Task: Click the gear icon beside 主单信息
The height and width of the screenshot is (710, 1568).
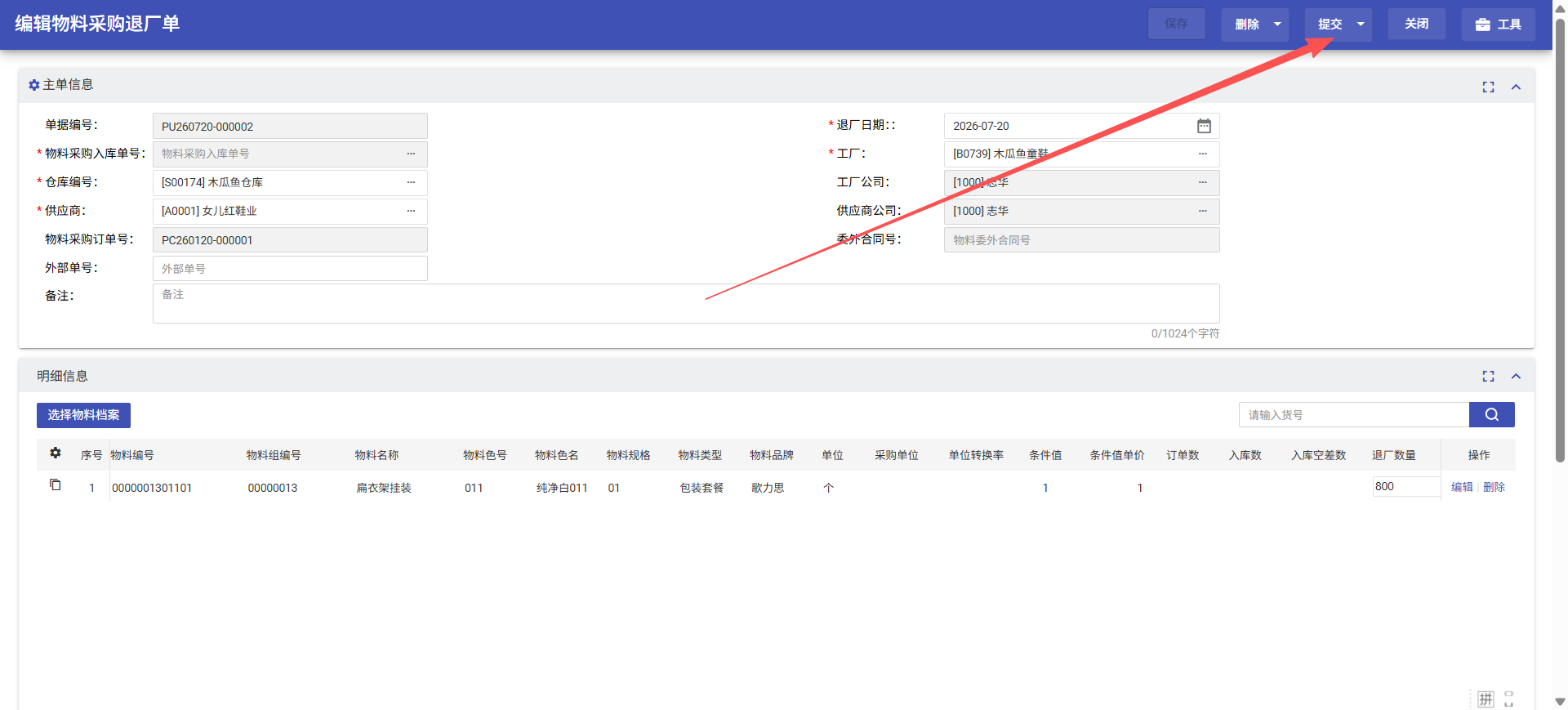Action: [34, 85]
